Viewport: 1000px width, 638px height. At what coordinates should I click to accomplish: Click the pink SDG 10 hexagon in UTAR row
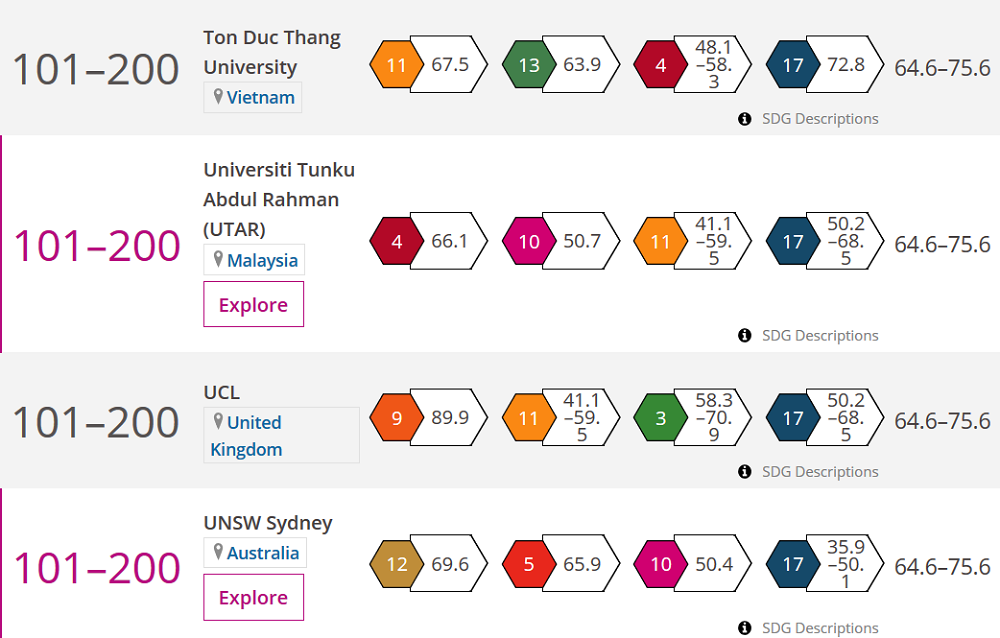click(529, 241)
